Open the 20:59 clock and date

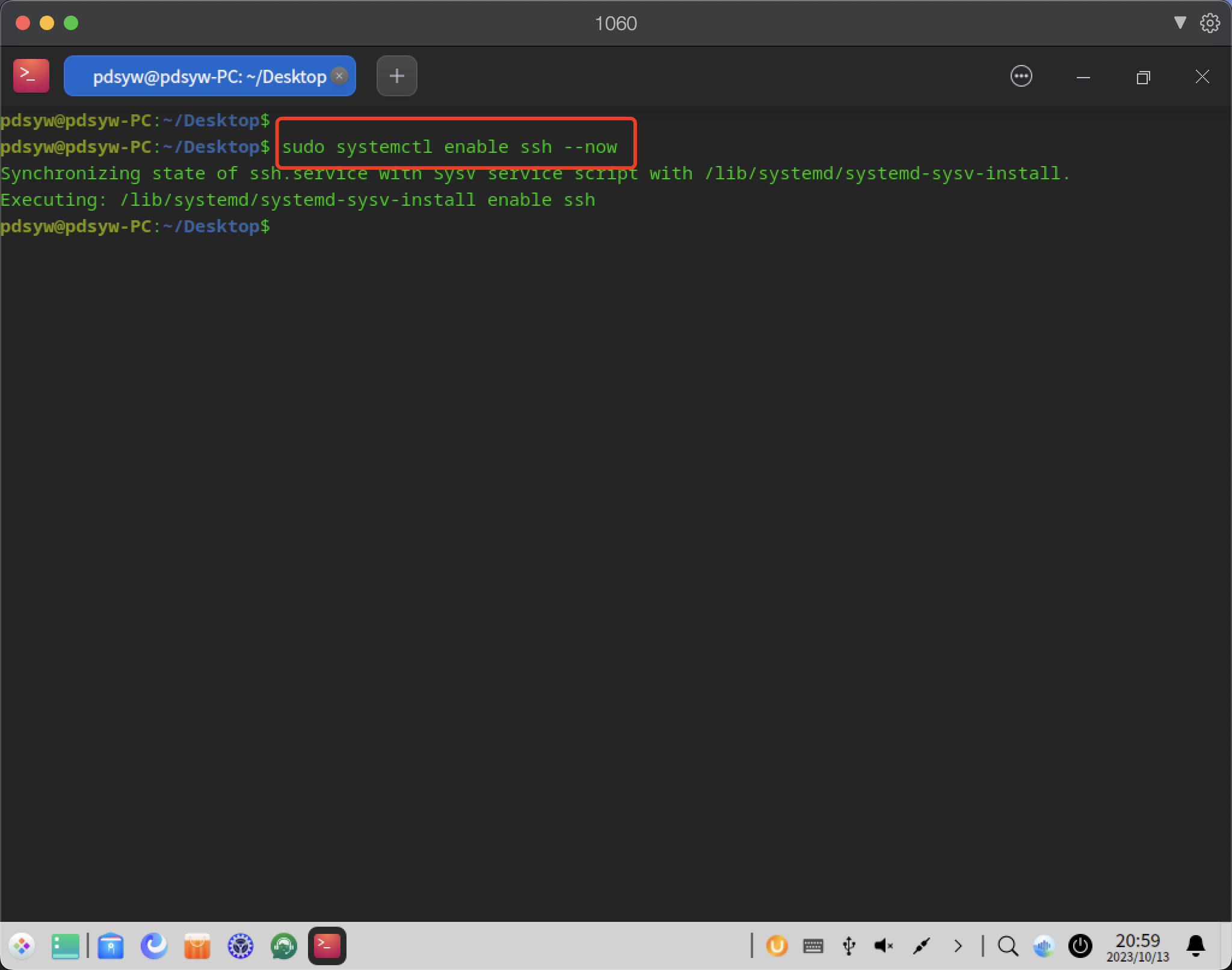(x=1138, y=947)
